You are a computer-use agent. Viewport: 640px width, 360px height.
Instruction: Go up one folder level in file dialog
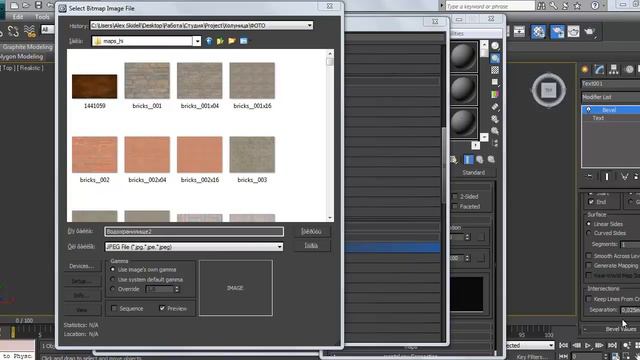tap(220, 41)
